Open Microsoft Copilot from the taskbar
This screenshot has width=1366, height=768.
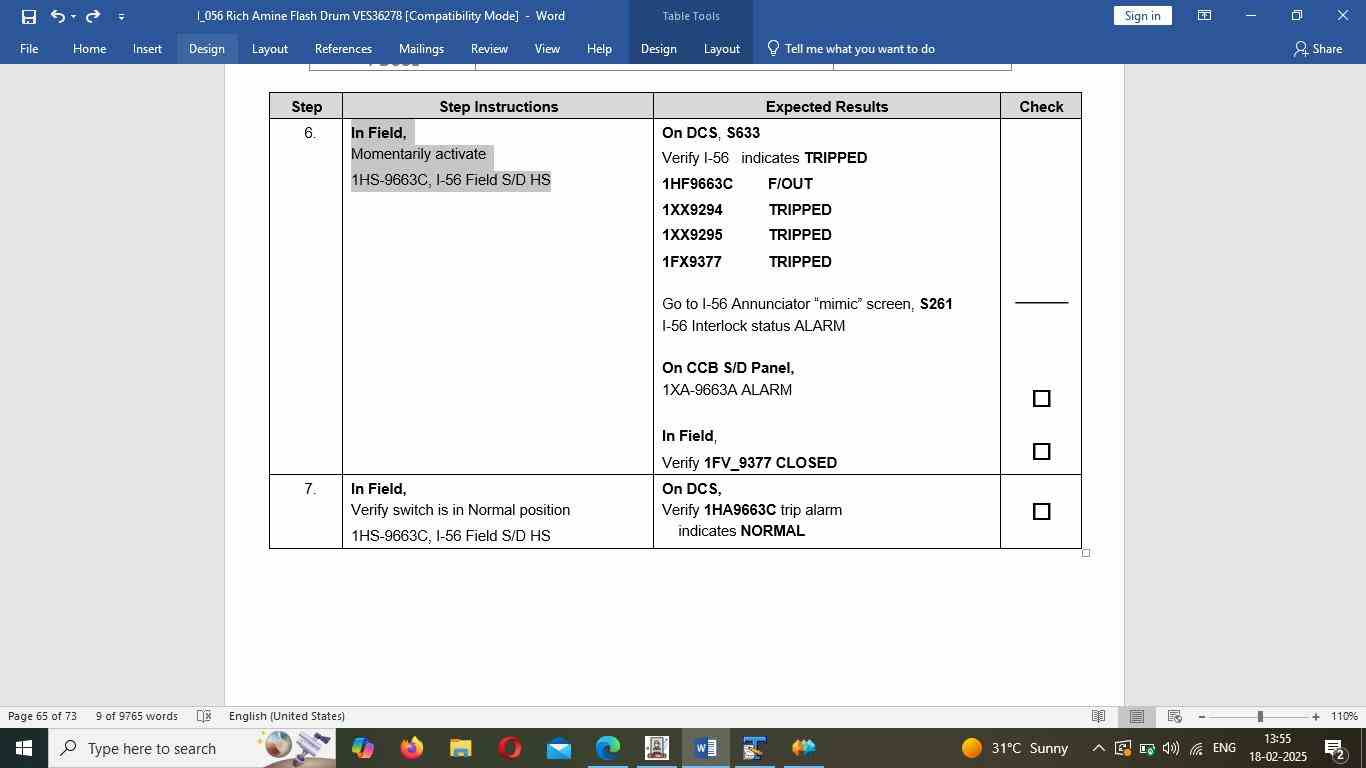coord(363,748)
